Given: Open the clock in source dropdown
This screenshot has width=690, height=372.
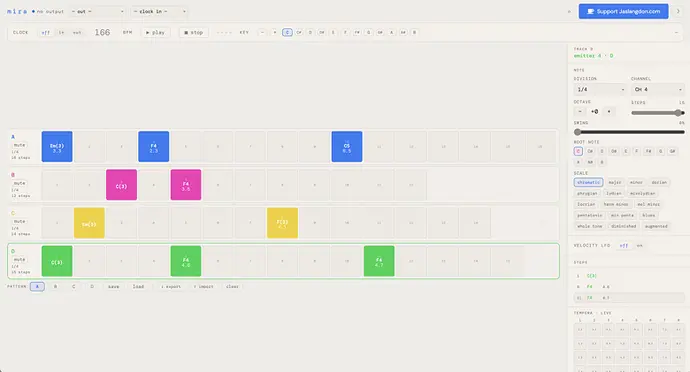Looking at the screenshot, I should 160,11.
